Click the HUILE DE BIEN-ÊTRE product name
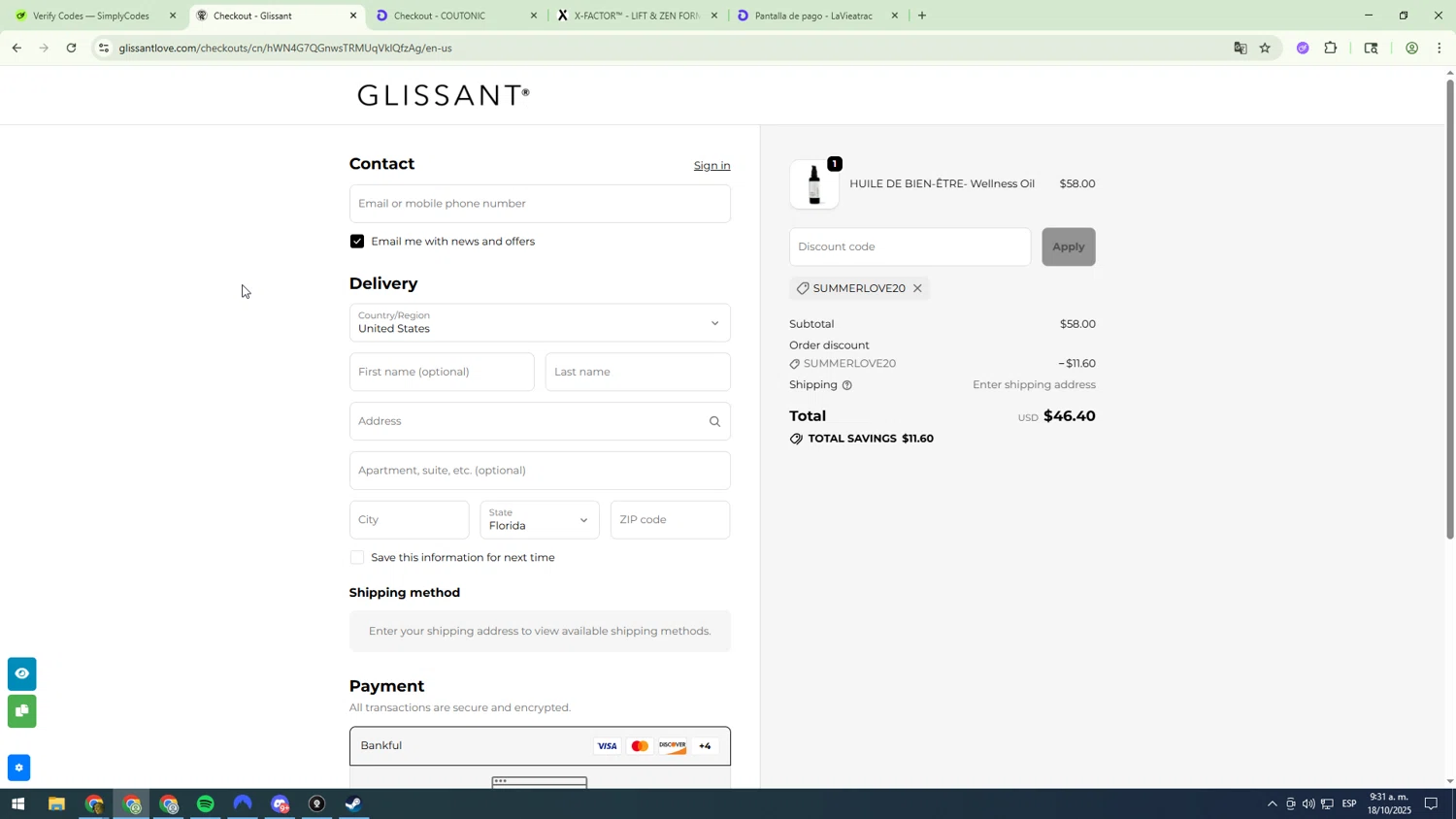This screenshot has height=819, width=1456. [x=942, y=184]
